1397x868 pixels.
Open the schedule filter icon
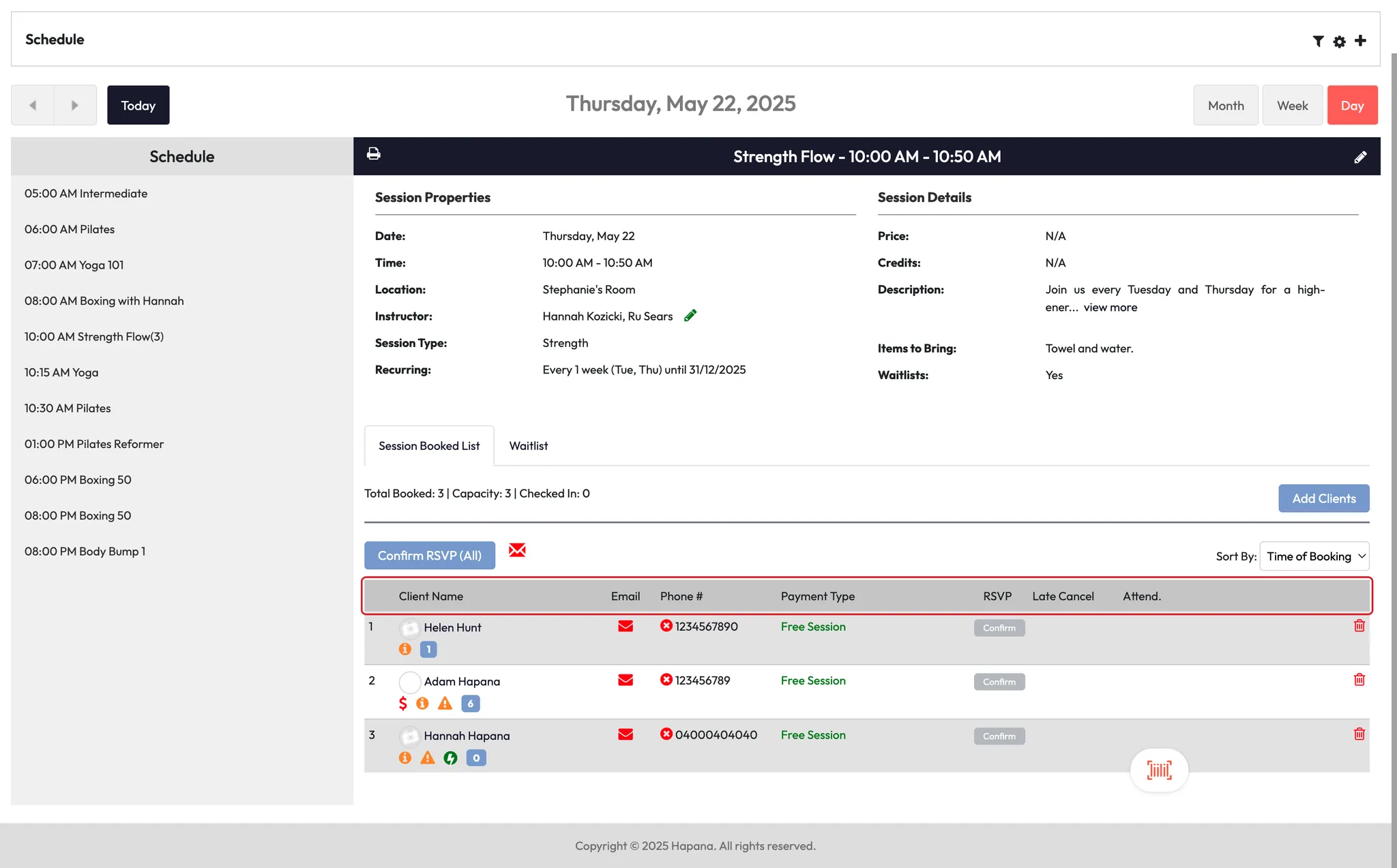pos(1318,41)
